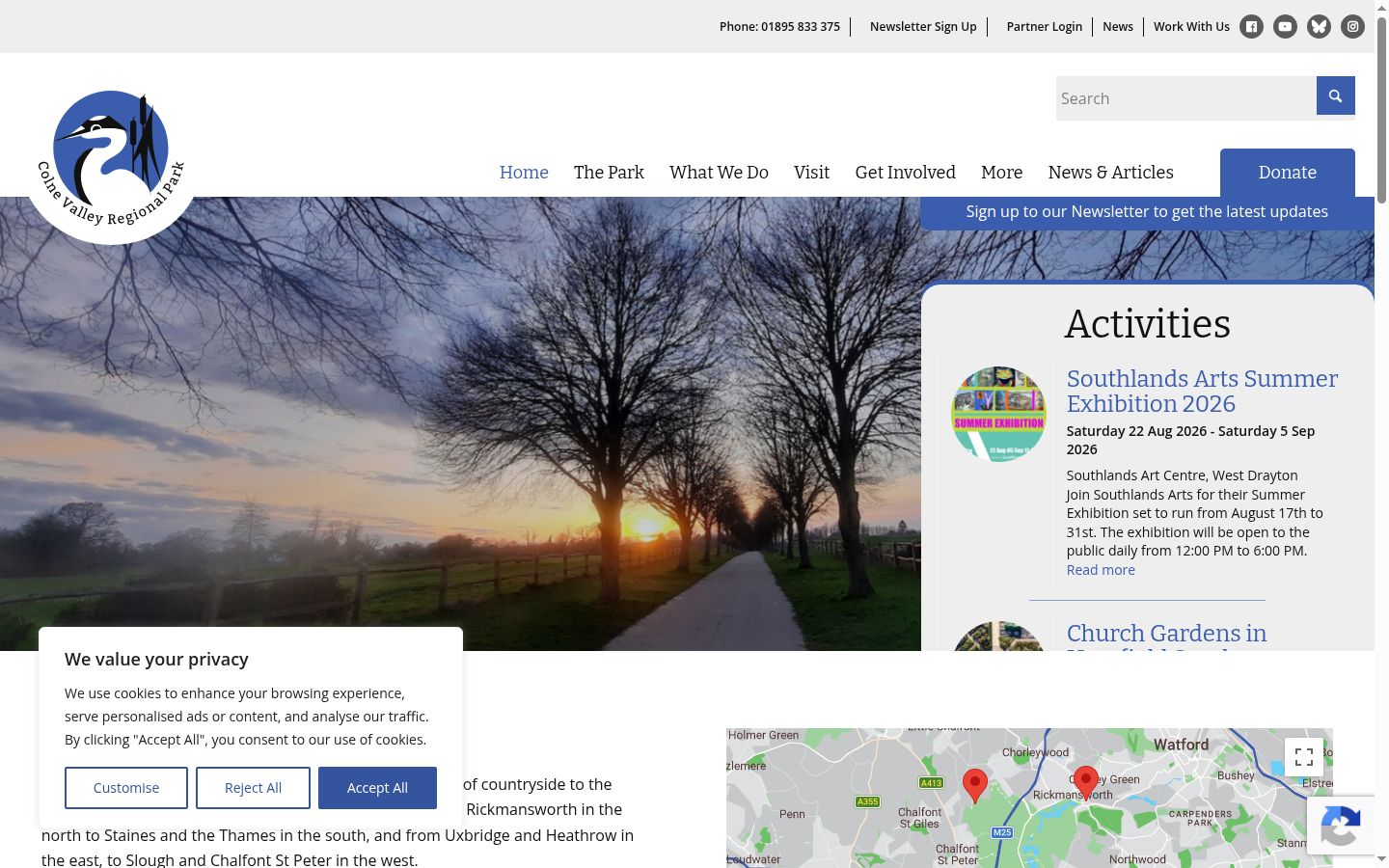
Task: Click the Donate button
Action: pyautogui.click(x=1288, y=173)
